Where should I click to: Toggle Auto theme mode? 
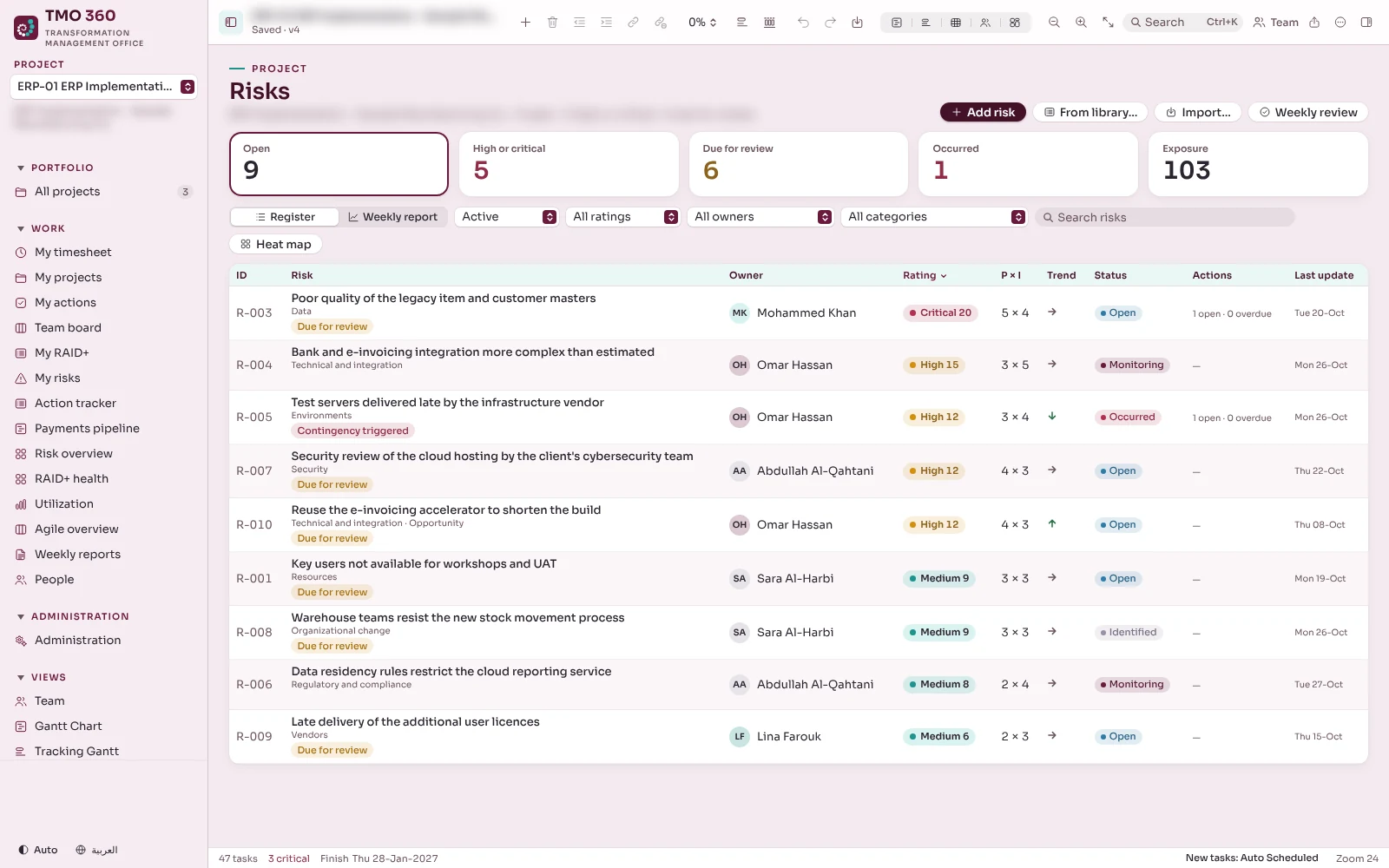tap(37, 850)
